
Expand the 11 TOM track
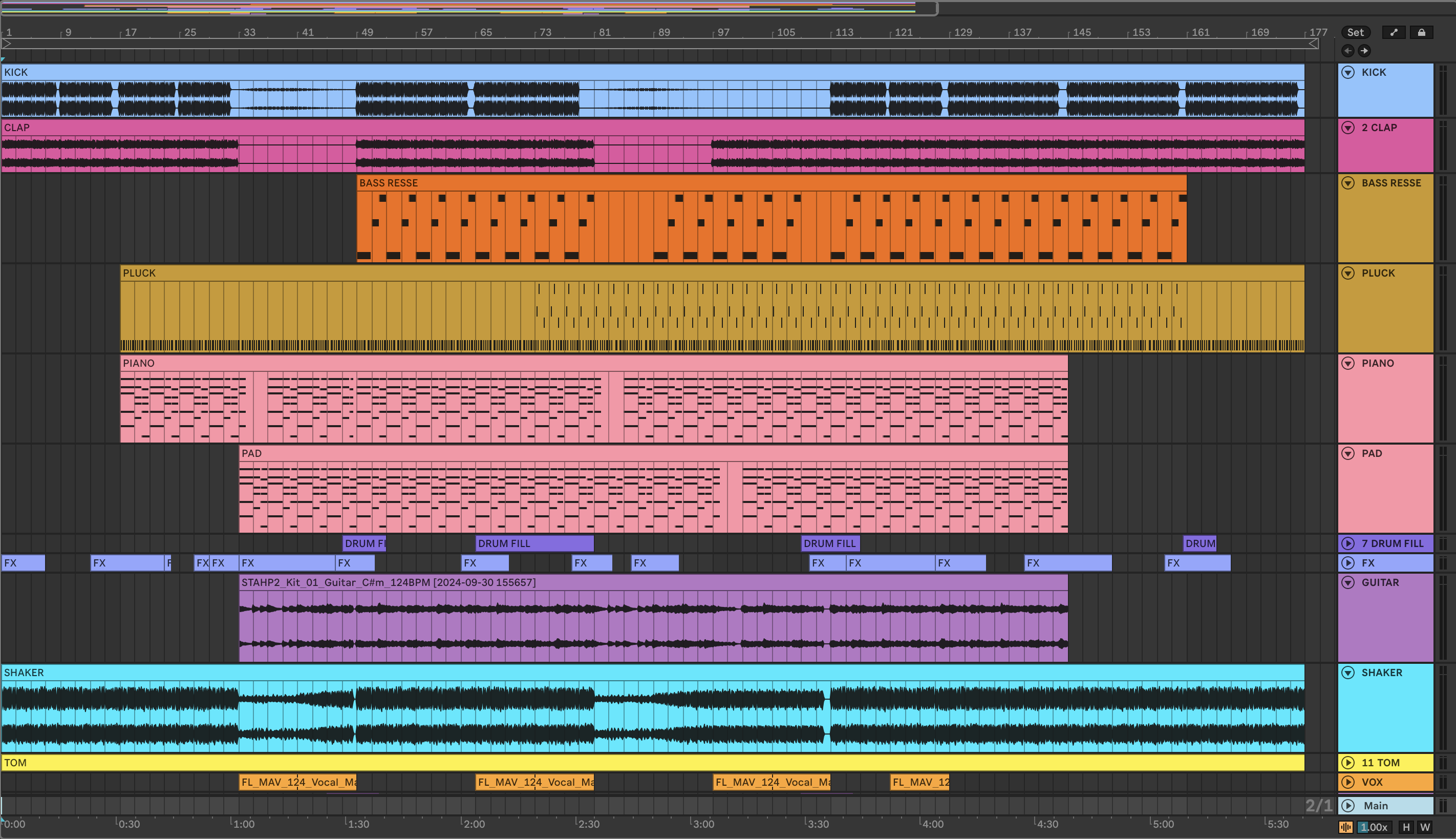tap(1347, 762)
